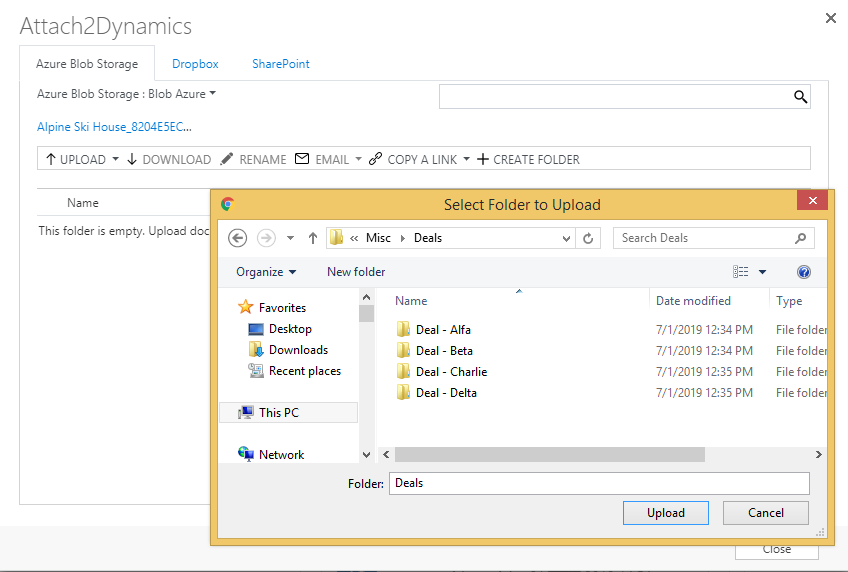Click the Misc breadcrumb segment

coord(378,238)
